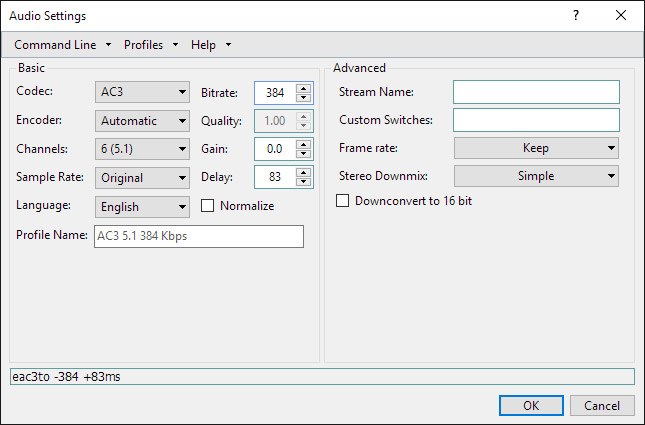Screen dimensions: 645x425
Task: Click the OK button
Action: tap(531, 405)
